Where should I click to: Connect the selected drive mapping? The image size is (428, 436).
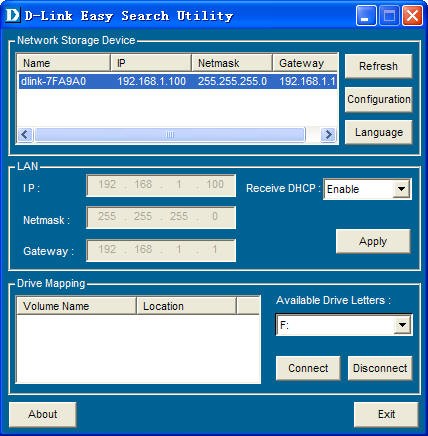click(308, 368)
